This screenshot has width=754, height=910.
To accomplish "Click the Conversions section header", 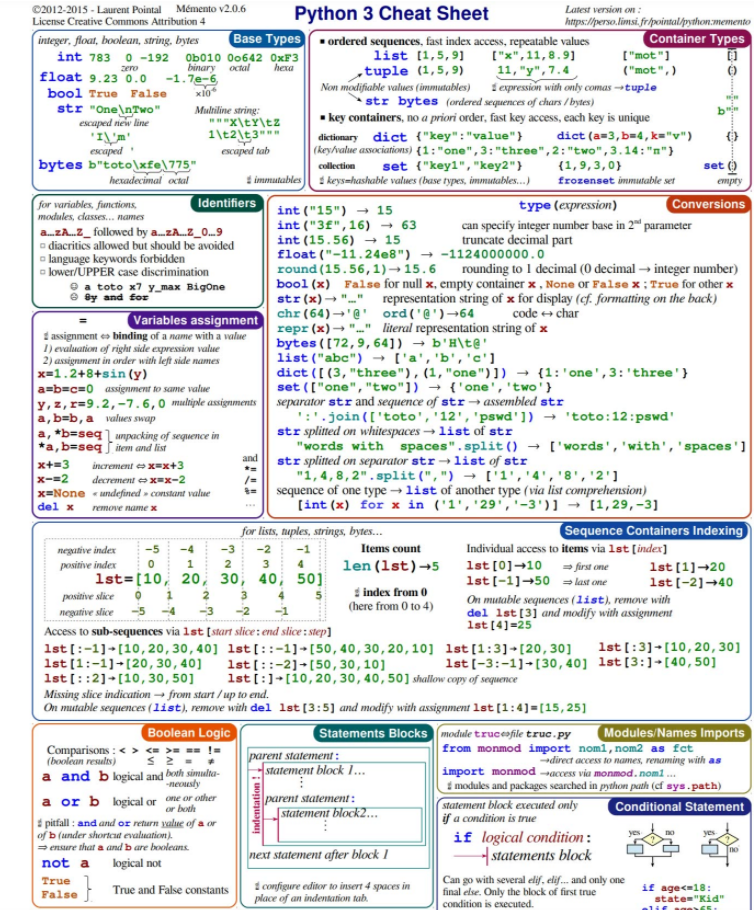I will pyautogui.click(x=708, y=204).
